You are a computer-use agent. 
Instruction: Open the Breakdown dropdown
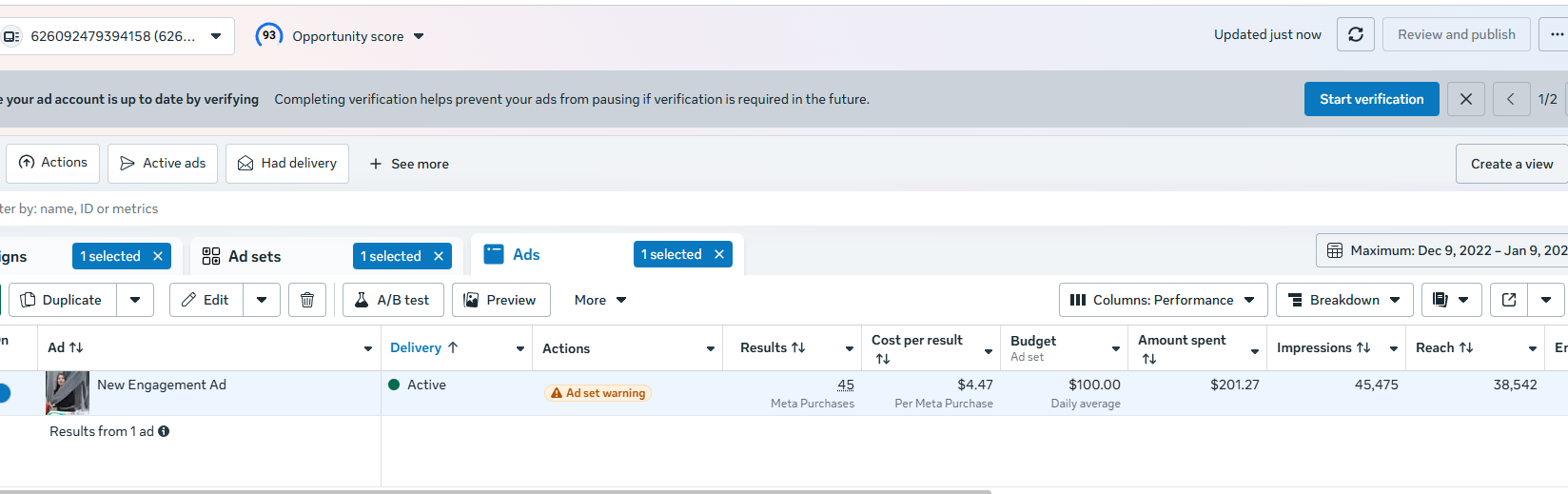click(x=1343, y=300)
